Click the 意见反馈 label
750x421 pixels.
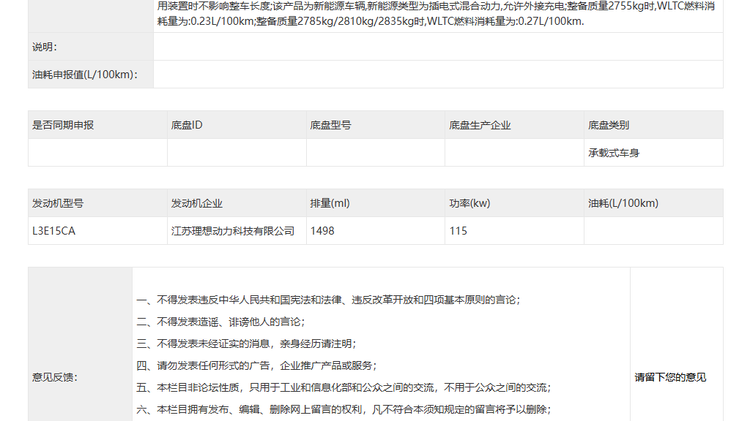pyautogui.click(x=55, y=377)
